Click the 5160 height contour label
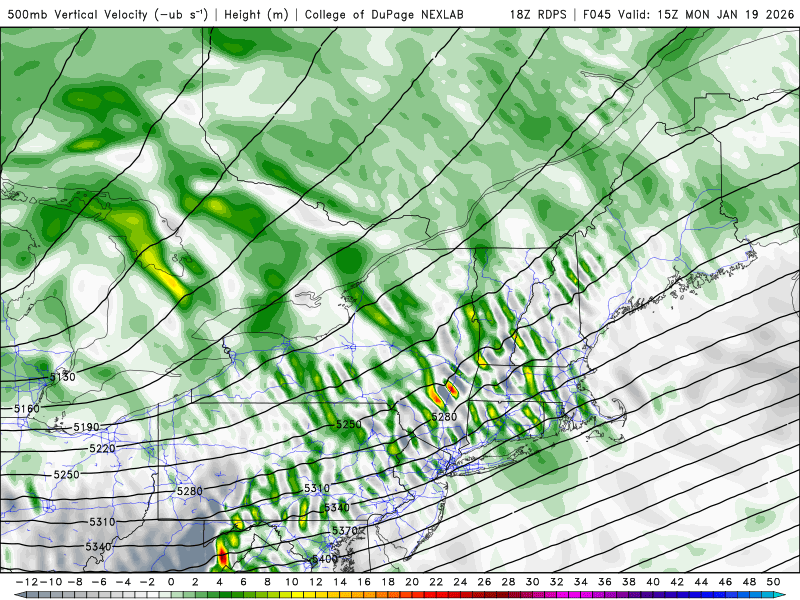This screenshot has height=600, width=800. [27, 409]
